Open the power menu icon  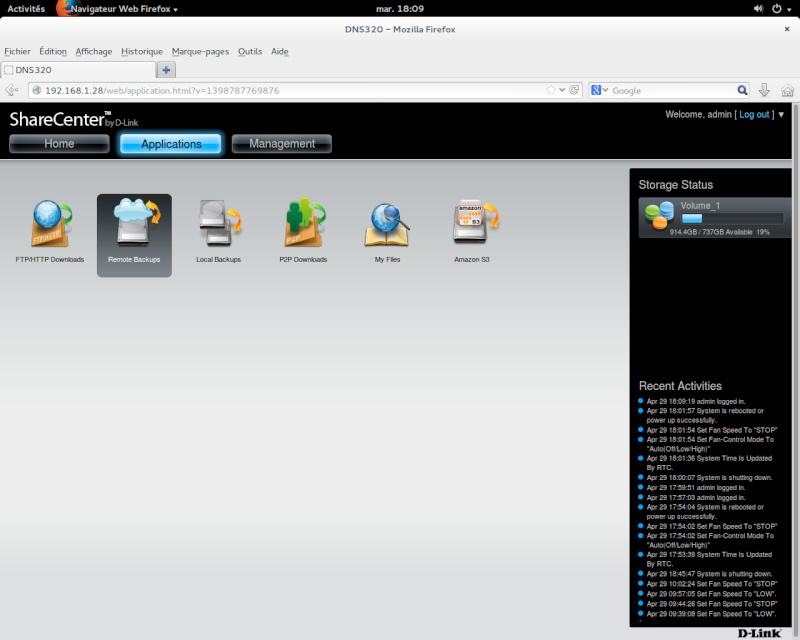[777, 9]
